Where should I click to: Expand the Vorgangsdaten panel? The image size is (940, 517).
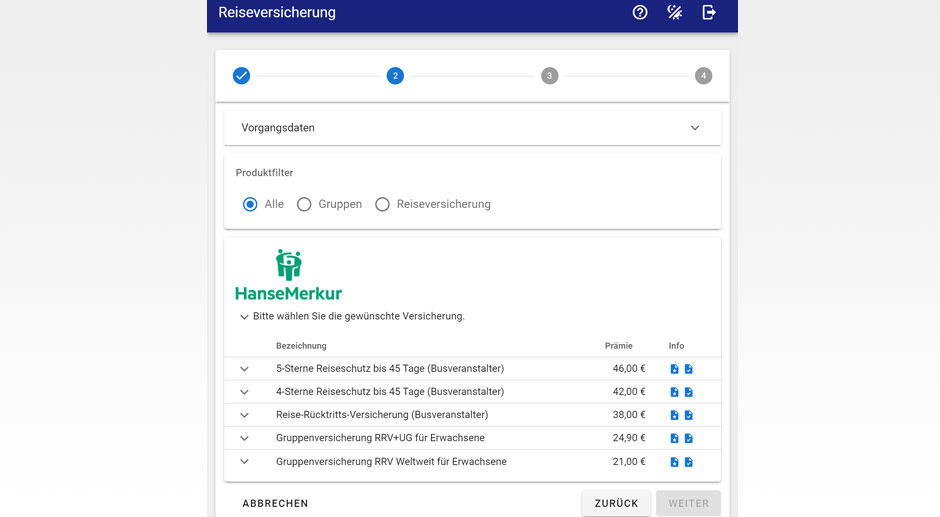695,128
